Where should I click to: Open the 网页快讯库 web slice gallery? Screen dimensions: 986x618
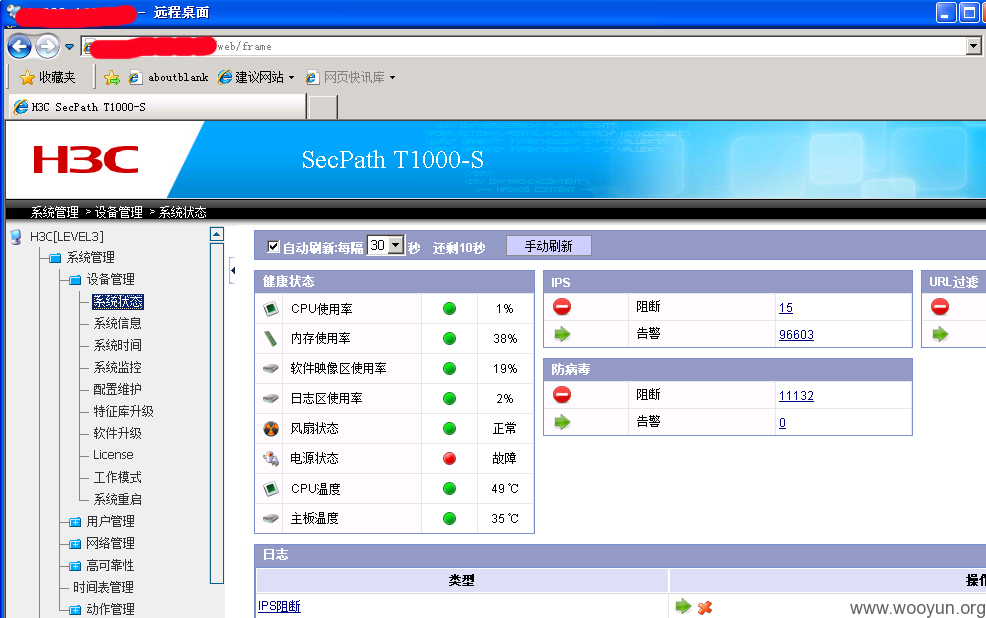350,77
